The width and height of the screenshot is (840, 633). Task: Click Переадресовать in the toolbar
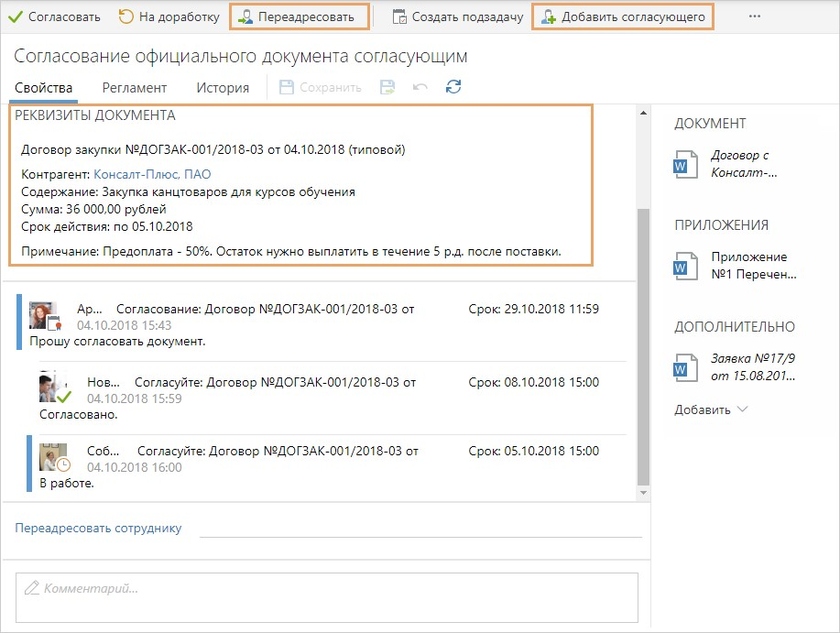[299, 17]
